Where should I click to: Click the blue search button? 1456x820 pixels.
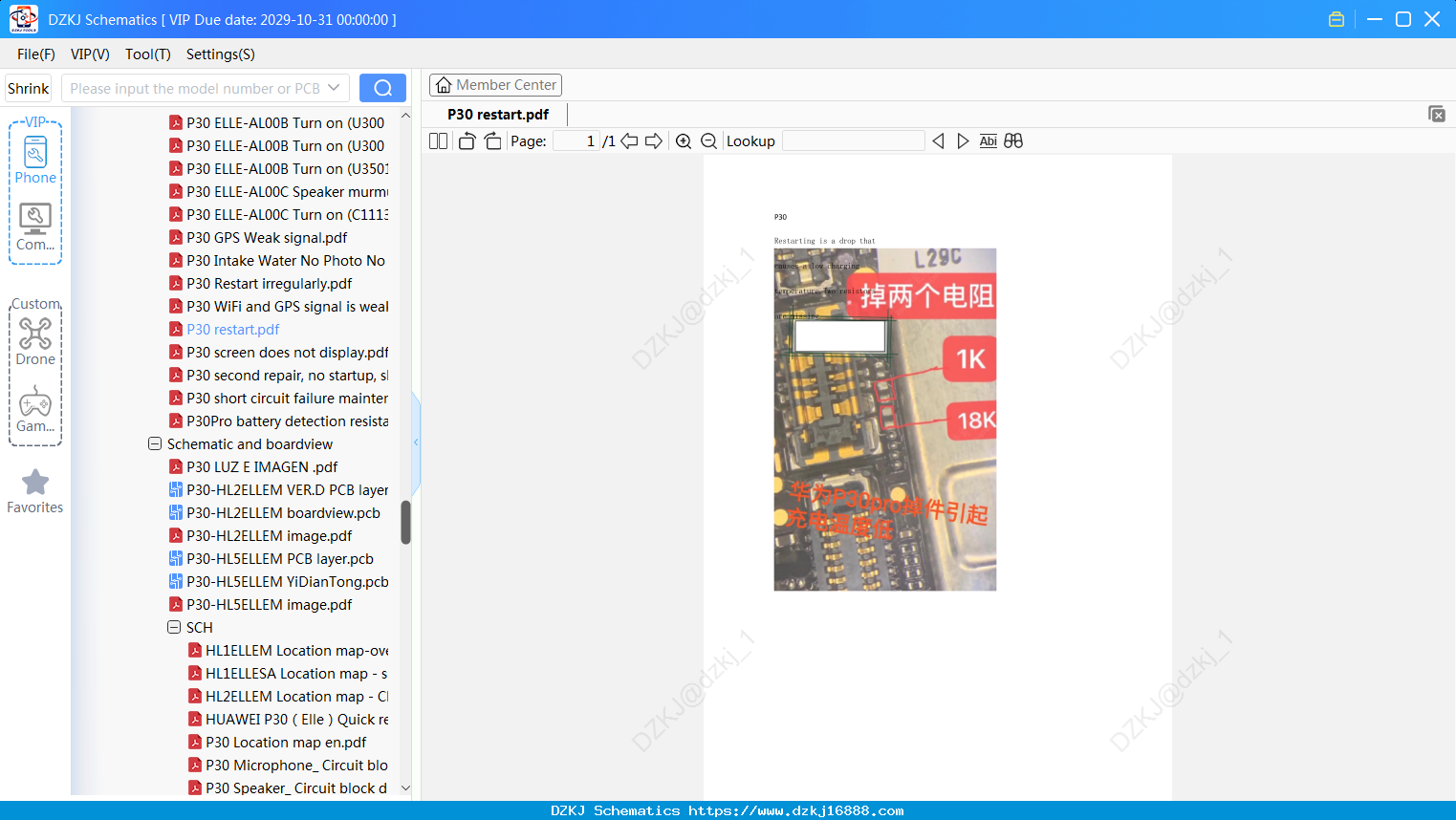[382, 88]
